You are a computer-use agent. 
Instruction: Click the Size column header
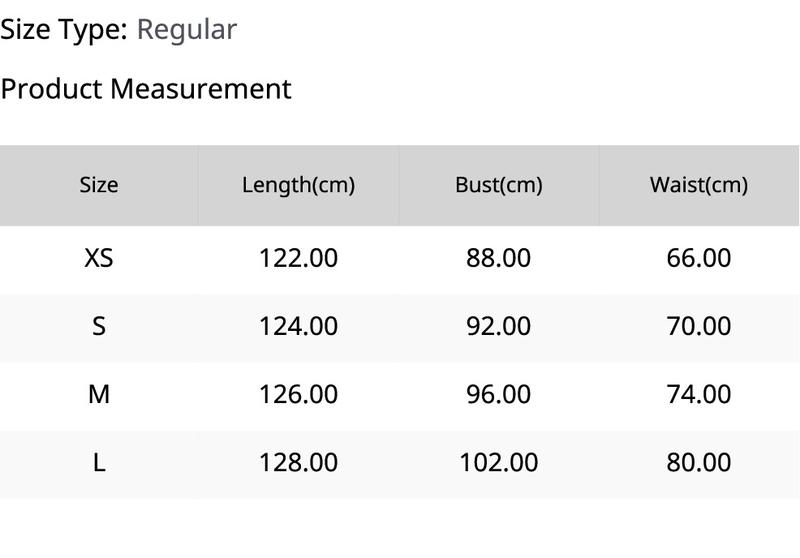tap(99, 185)
